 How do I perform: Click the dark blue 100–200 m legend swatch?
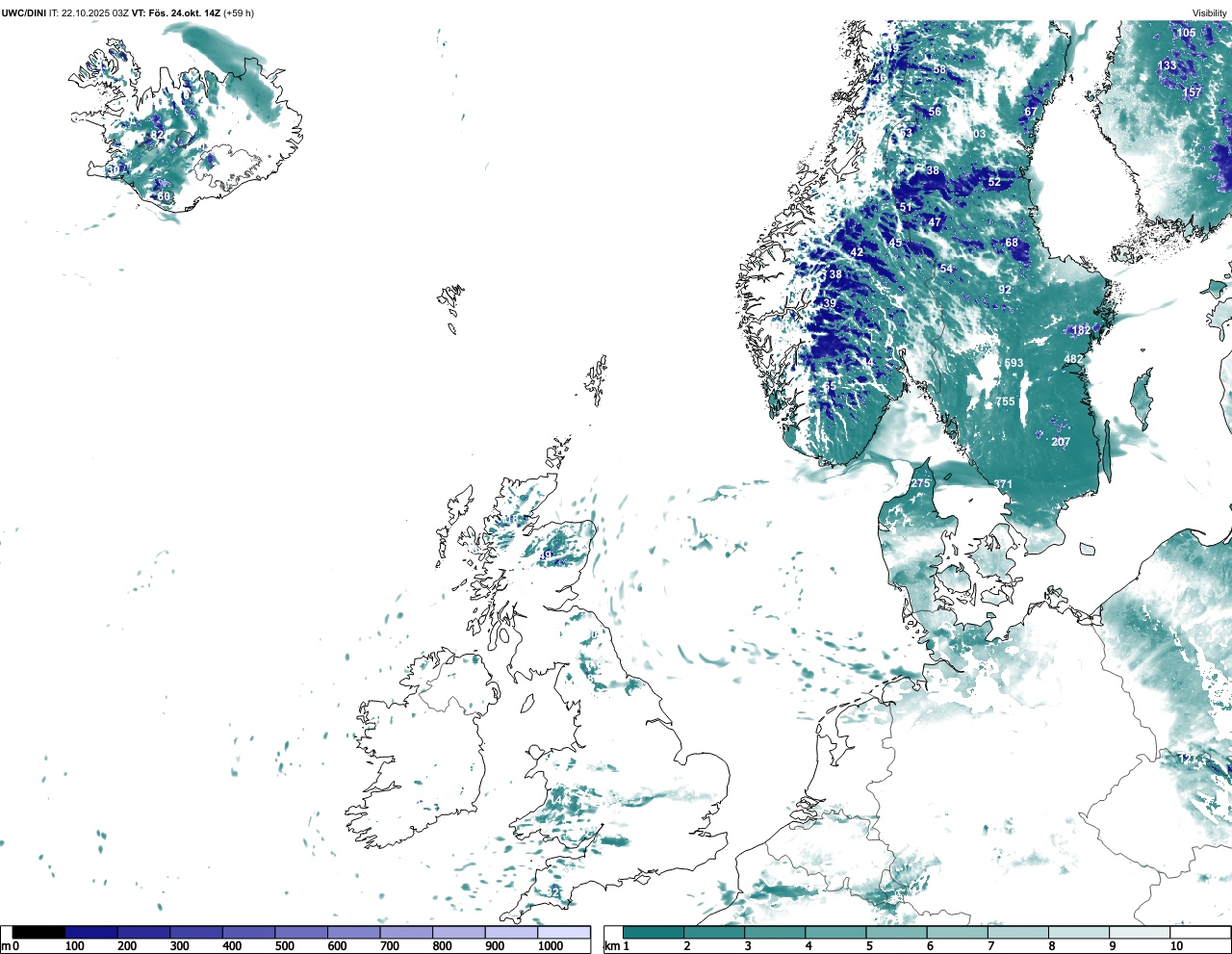91,932
